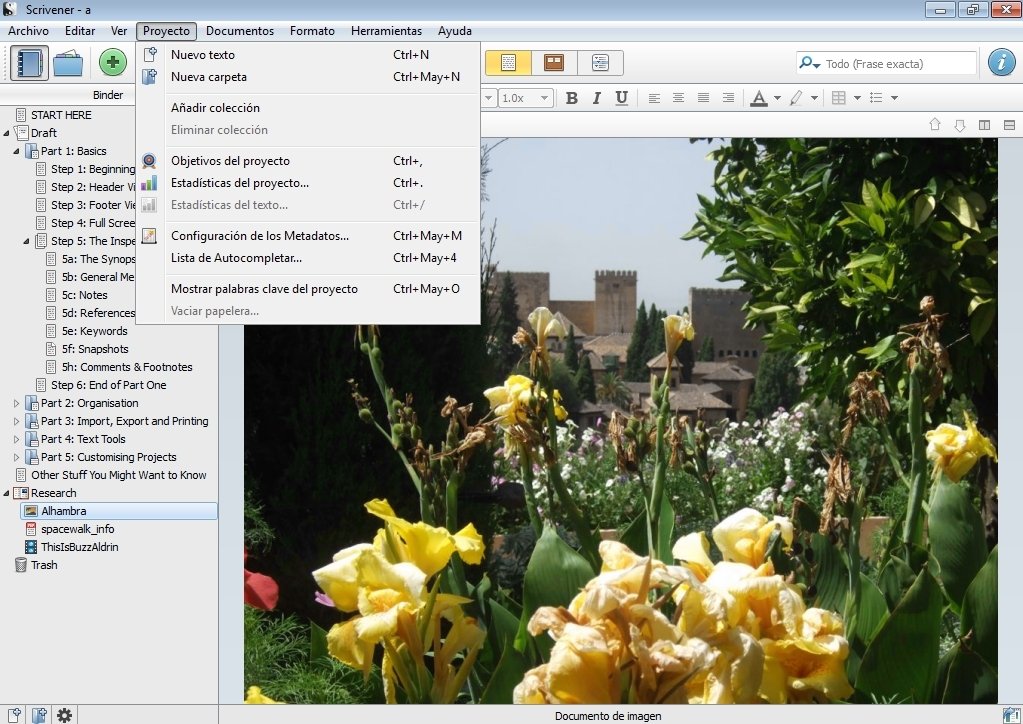Center align text

click(x=679, y=98)
